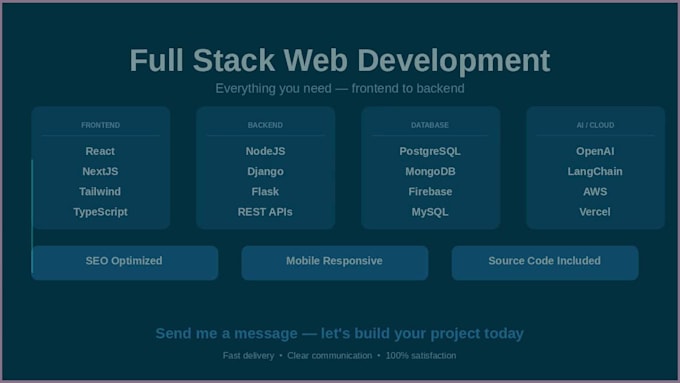The height and width of the screenshot is (383, 680).
Task: Click the 'Clear communication' footer text
Action: pyautogui.click(x=330, y=356)
